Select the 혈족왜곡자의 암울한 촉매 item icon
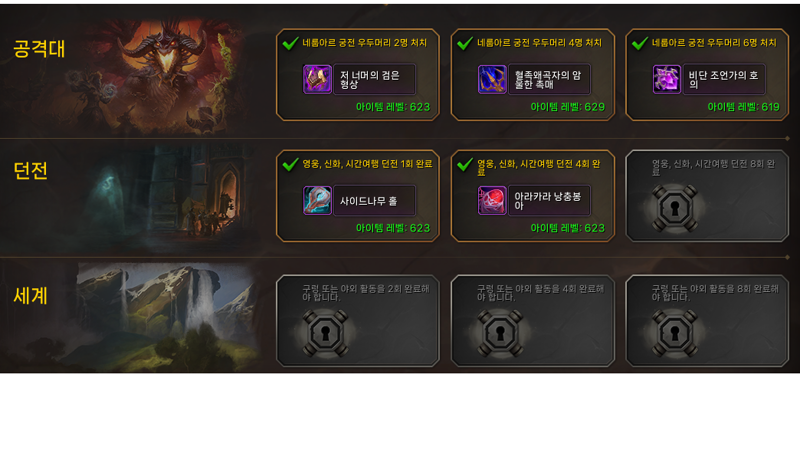Screen dimensions: 800x470 point(492,79)
